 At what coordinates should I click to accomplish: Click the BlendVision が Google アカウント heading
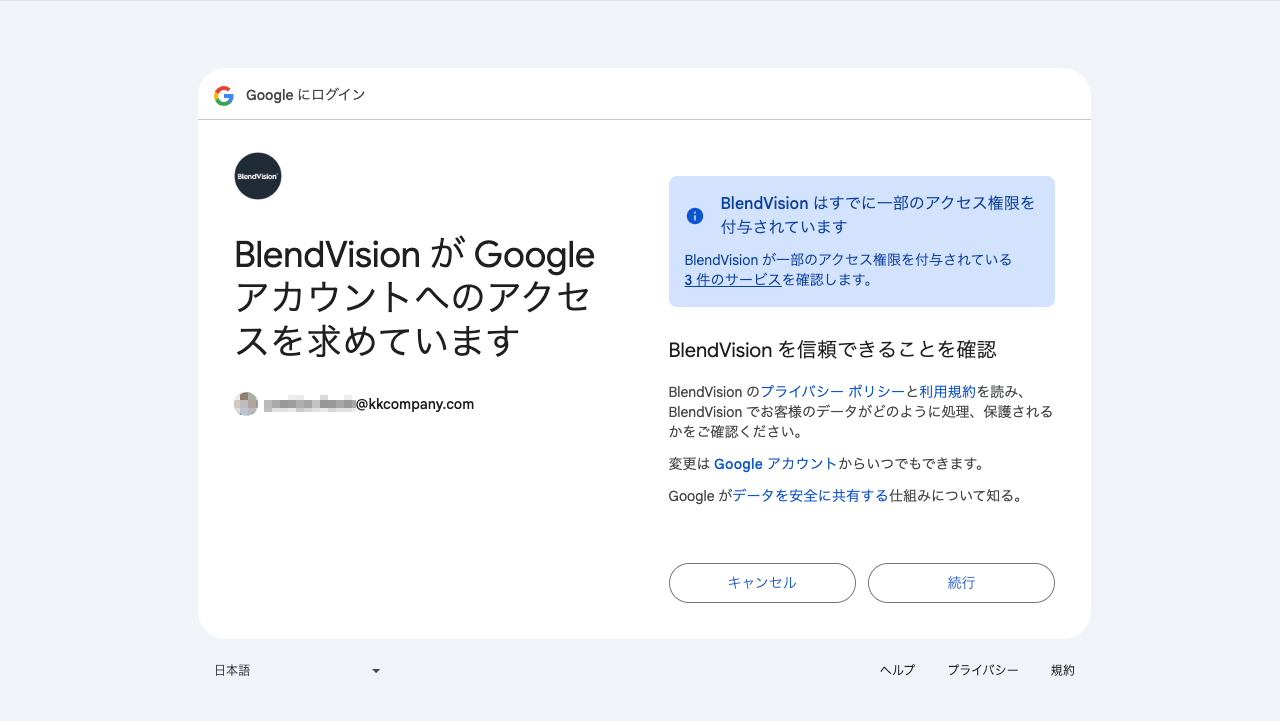tap(415, 298)
